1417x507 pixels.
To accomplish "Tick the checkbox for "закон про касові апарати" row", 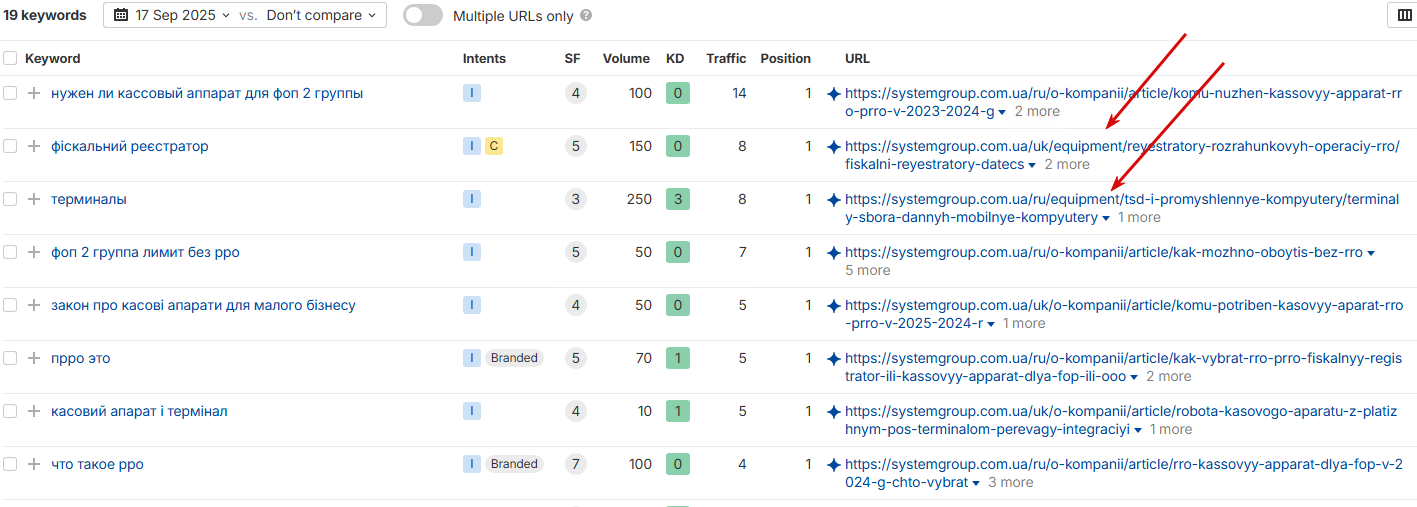I will pos(10,305).
